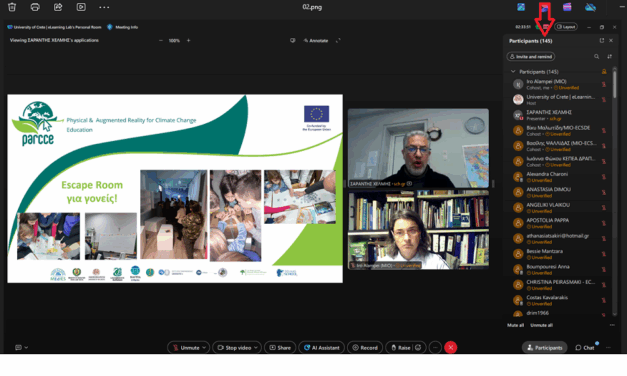Click the Annotate button
Viewport: 627px width, 376px height.
coord(316,40)
